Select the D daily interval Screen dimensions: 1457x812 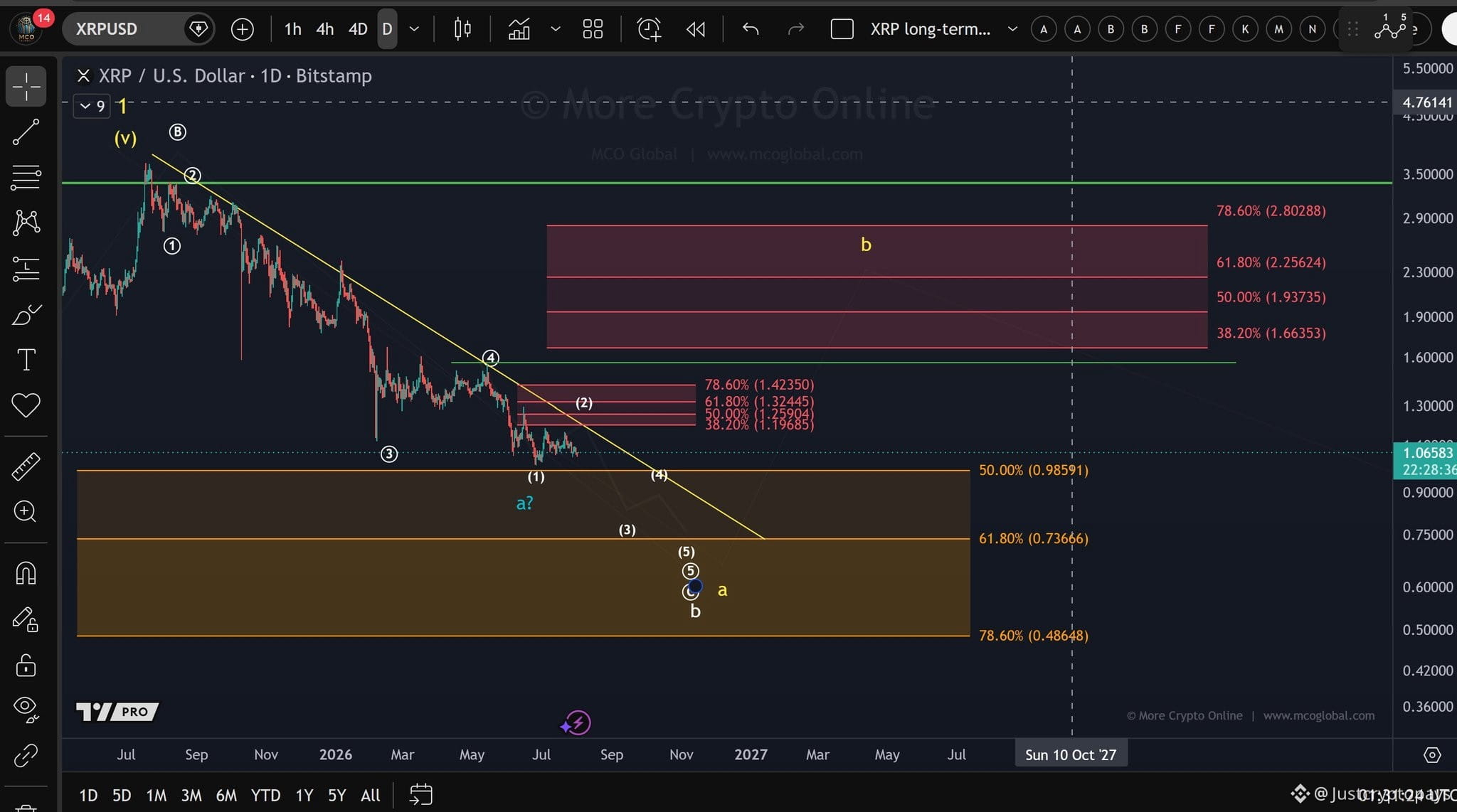pyautogui.click(x=387, y=29)
